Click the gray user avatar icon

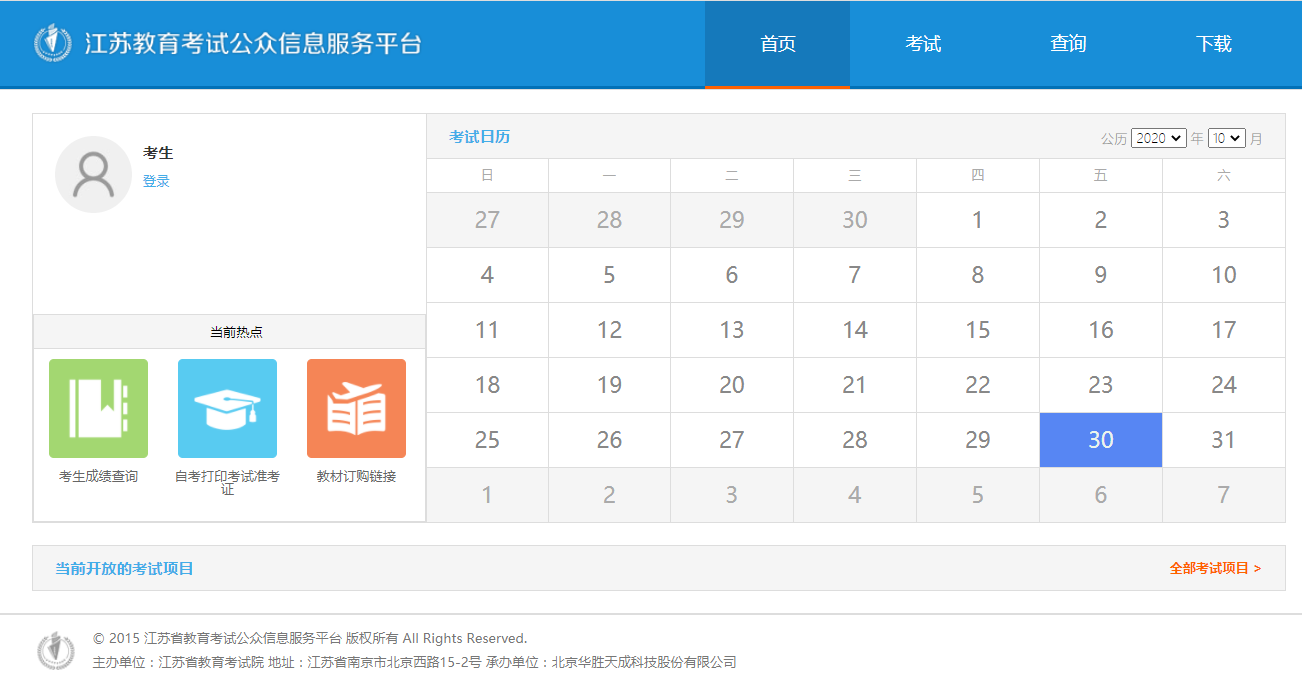tap(93, 175)
